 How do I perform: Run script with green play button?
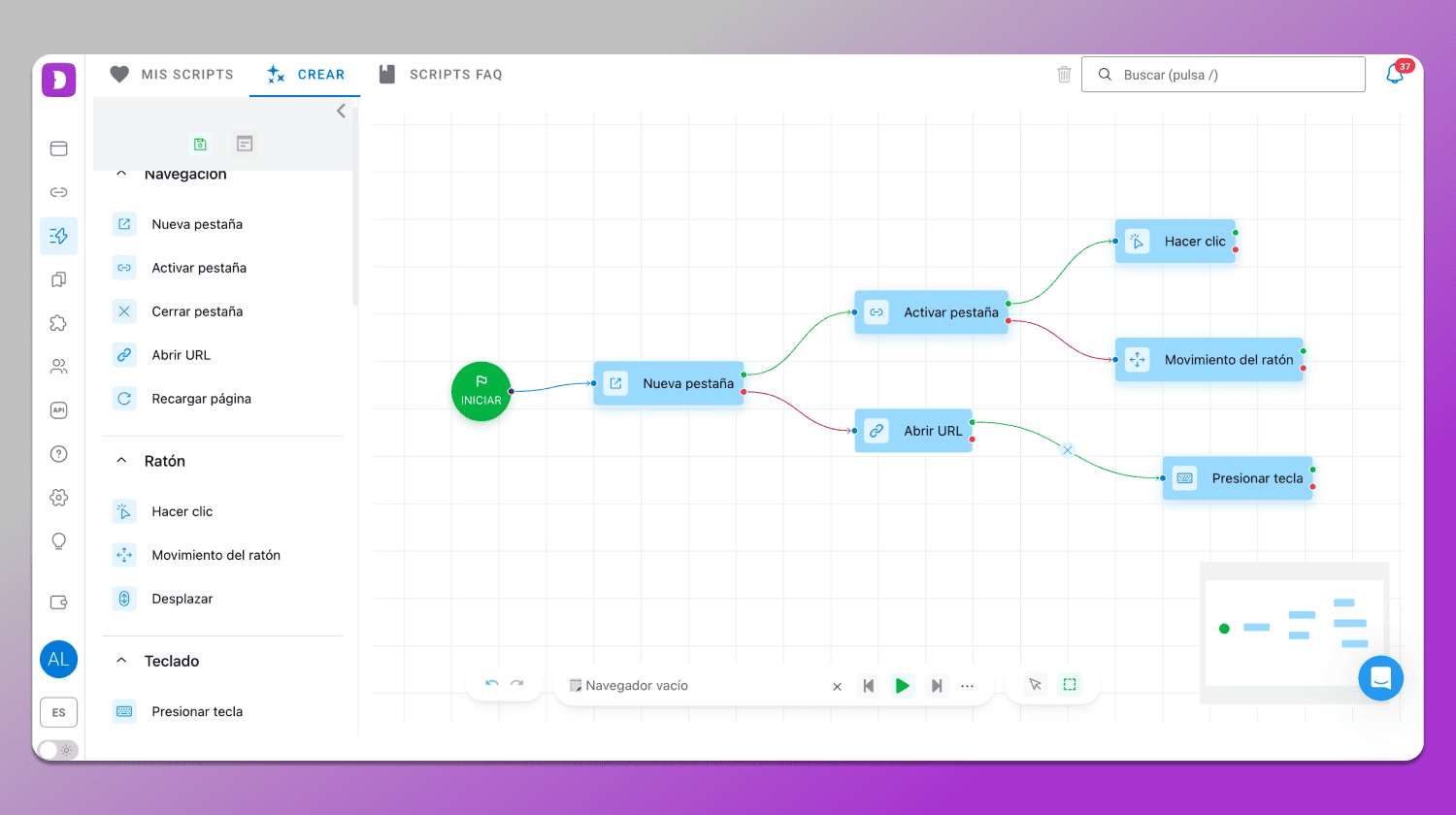point(903,686)
